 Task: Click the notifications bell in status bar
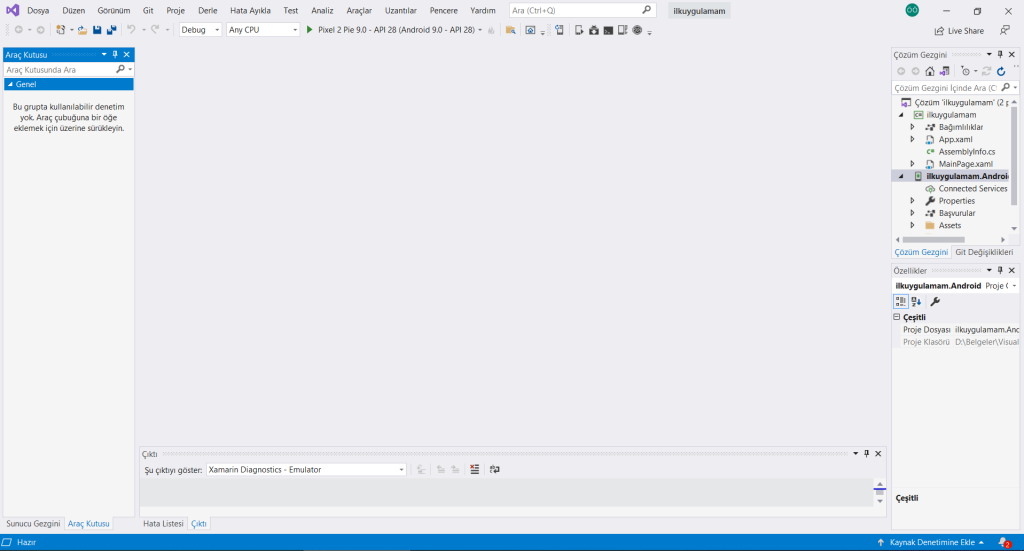pos(1003,542)
